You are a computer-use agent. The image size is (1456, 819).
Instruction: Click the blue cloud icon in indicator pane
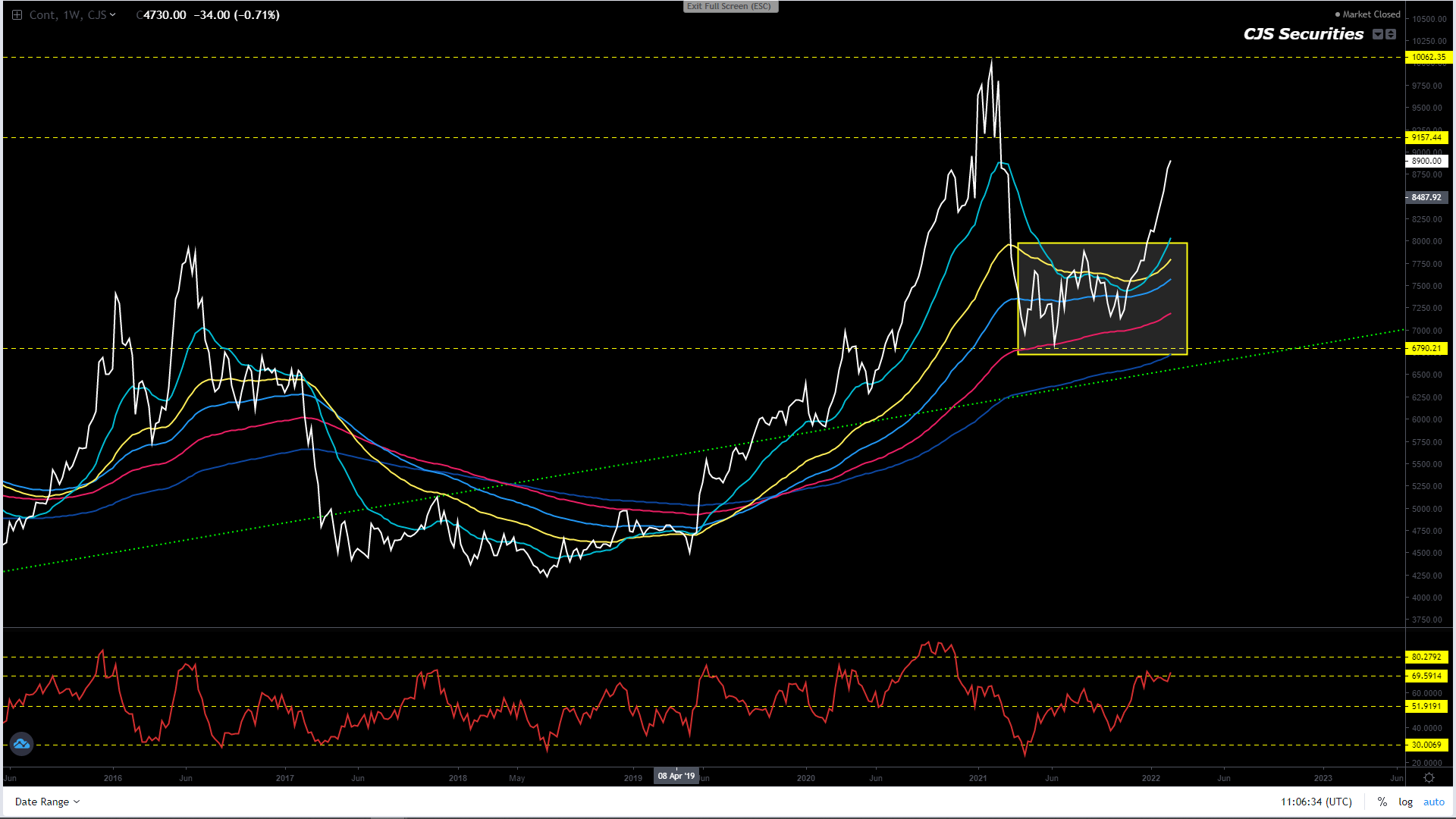point(21,744)
